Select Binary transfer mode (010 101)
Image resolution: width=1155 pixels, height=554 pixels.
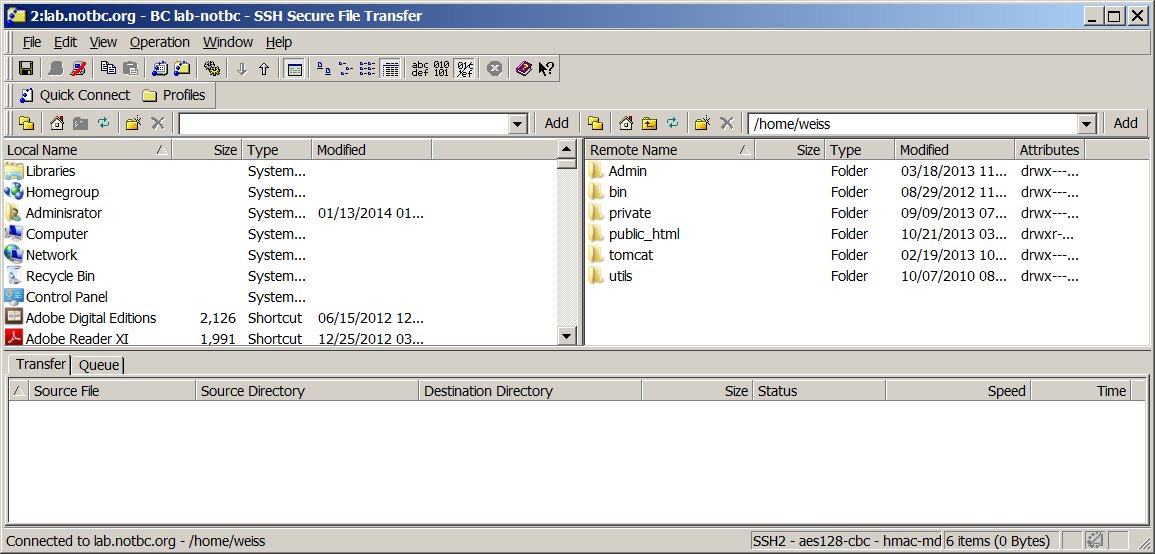tap(442, 69)
